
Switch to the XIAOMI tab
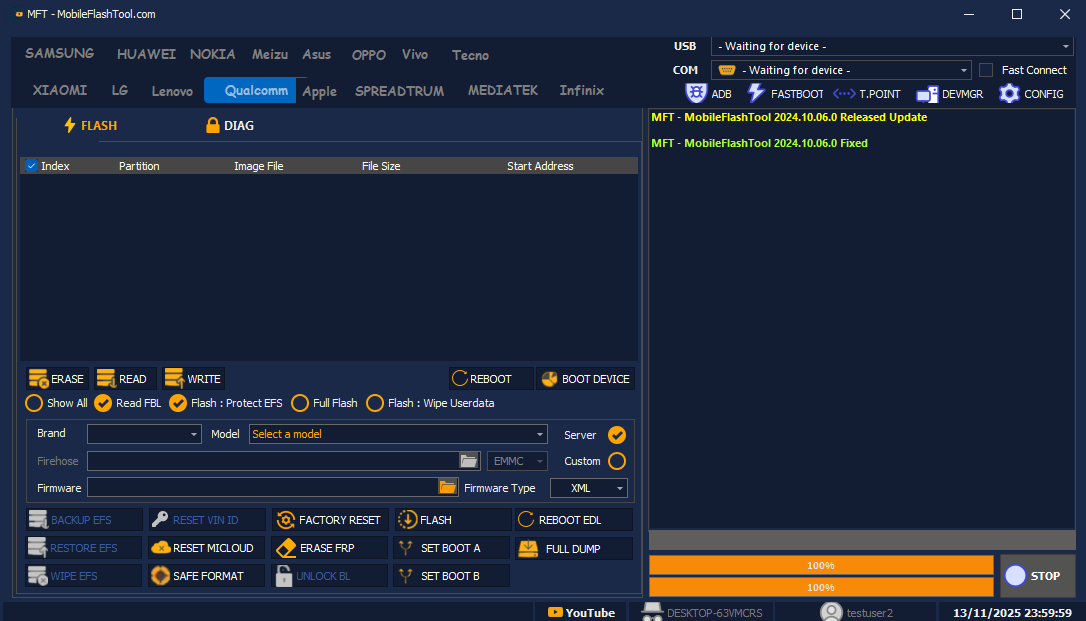(x=60, y=91)
